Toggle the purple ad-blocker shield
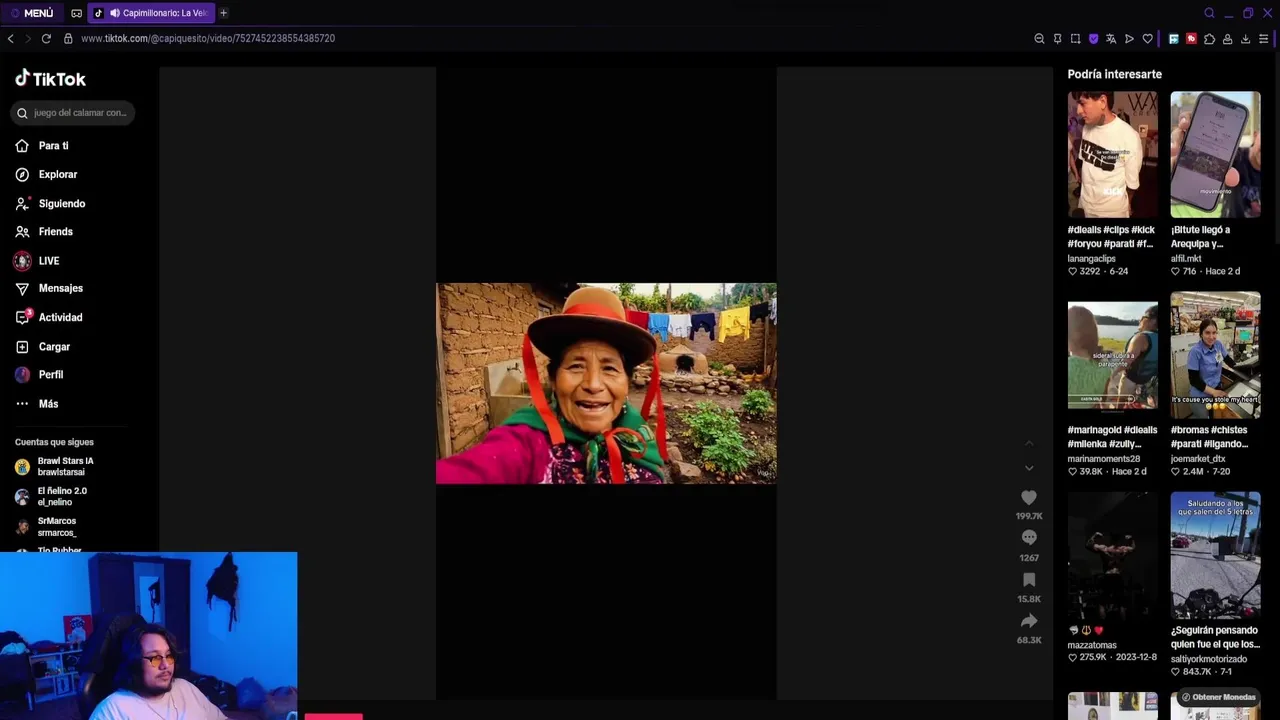 (x=1093, y=39)
